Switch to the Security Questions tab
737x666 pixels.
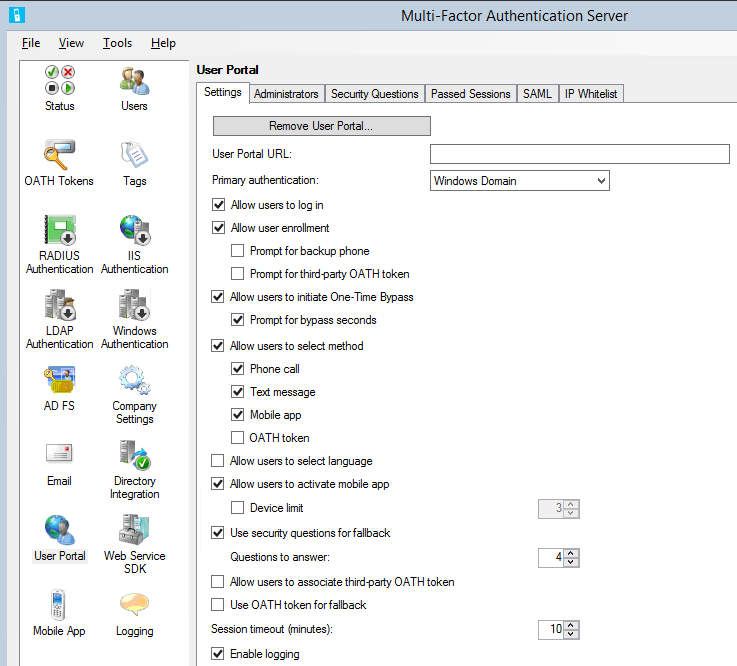click(374, 94)
